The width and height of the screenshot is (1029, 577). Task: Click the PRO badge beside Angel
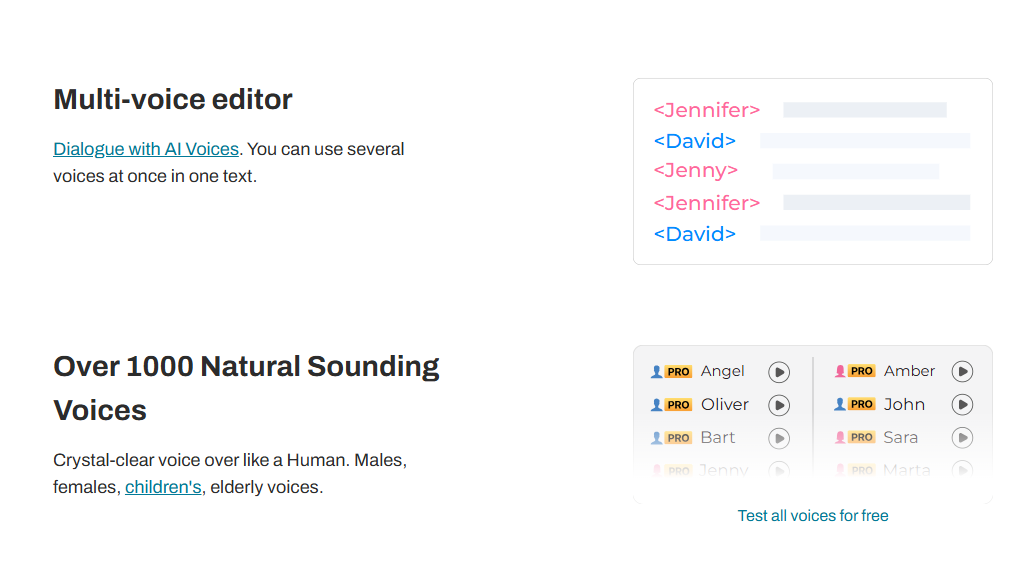point(679,372)
